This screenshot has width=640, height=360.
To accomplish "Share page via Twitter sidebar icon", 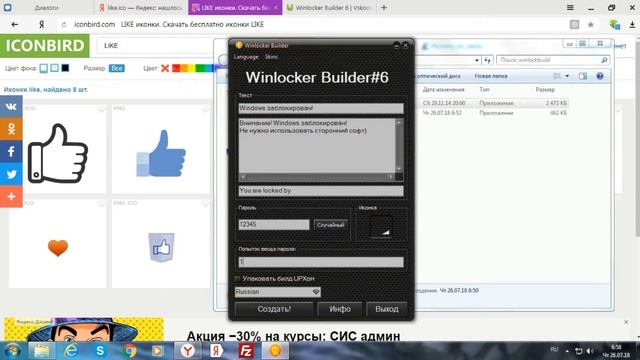I will (x=11, y=174).
